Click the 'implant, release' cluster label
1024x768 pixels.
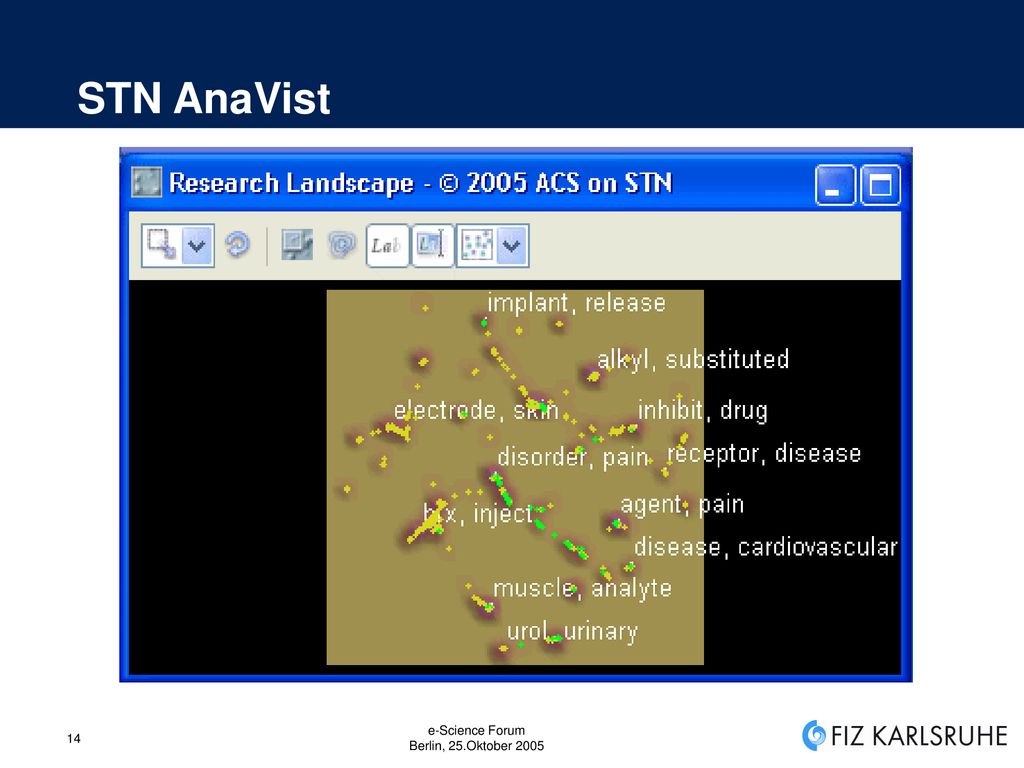coord(577,303)
